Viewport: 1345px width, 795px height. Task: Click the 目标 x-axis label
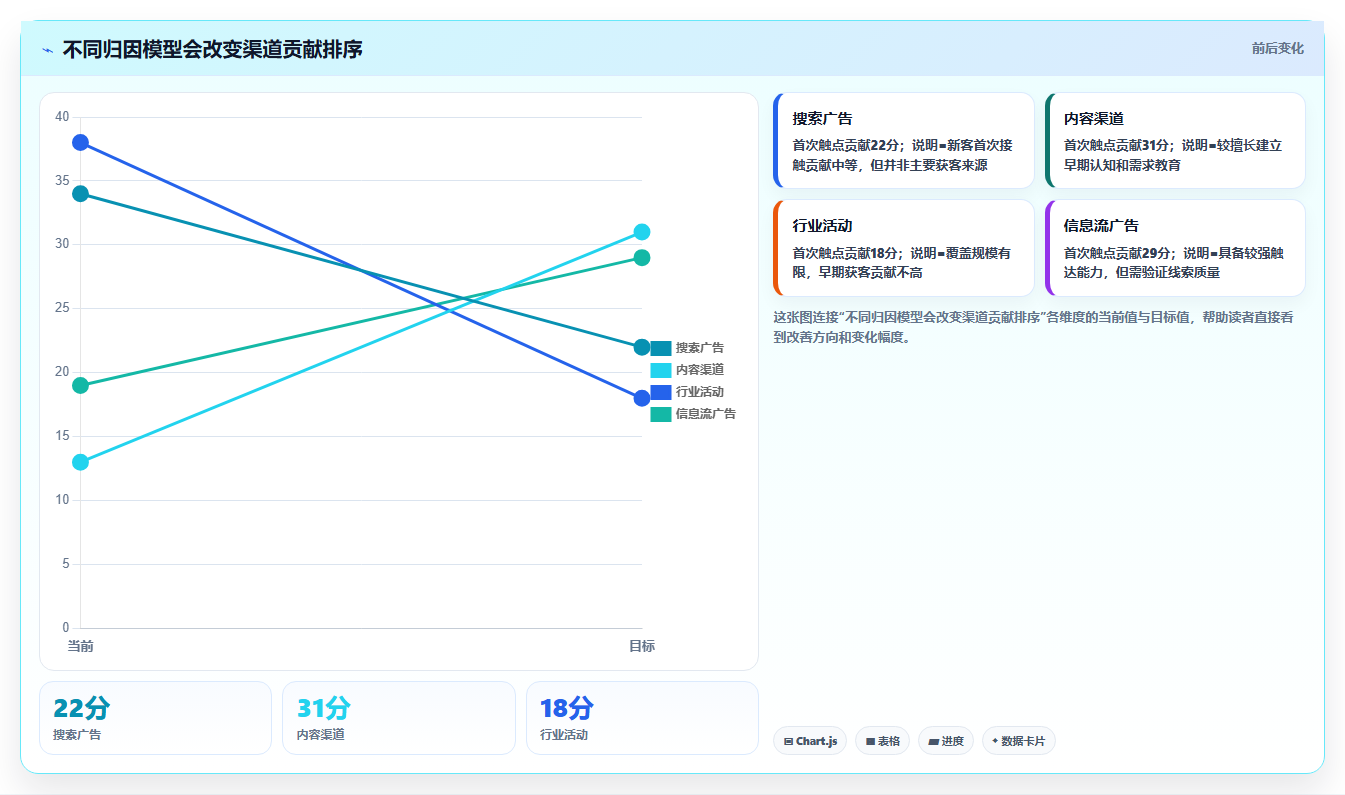(642, 647)
